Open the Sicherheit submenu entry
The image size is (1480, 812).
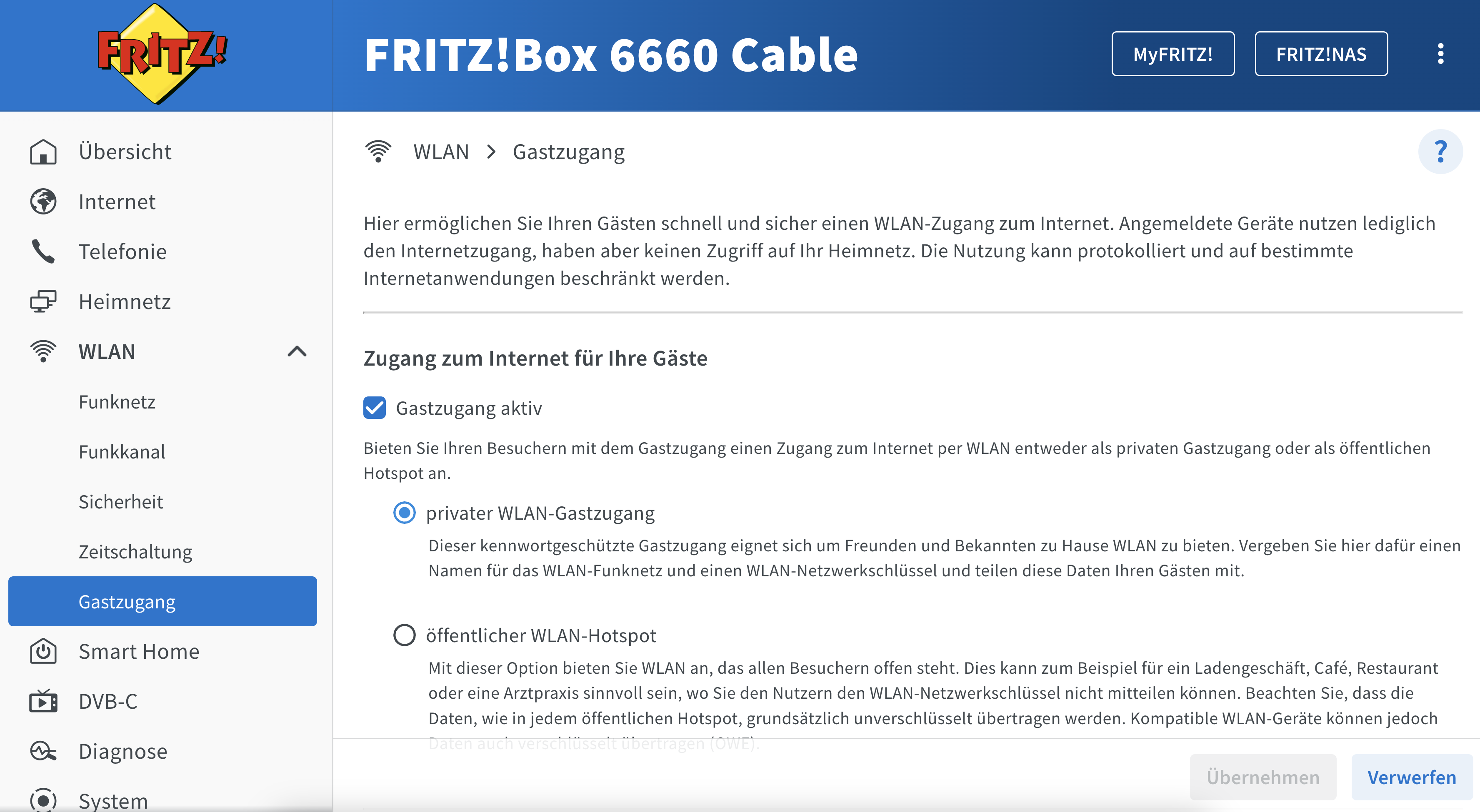click(121, 501)
